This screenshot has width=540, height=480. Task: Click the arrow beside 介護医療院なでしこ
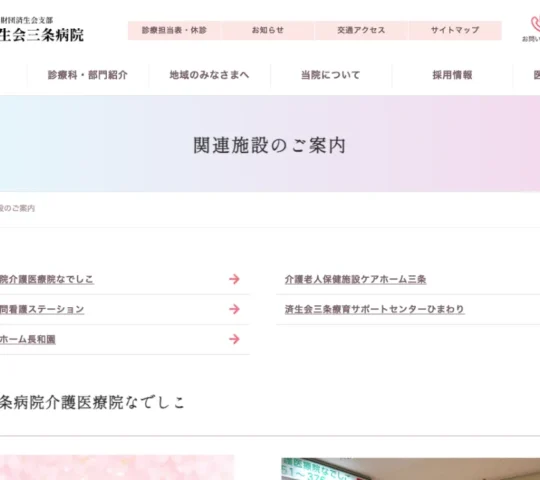[x=234, y=279]
